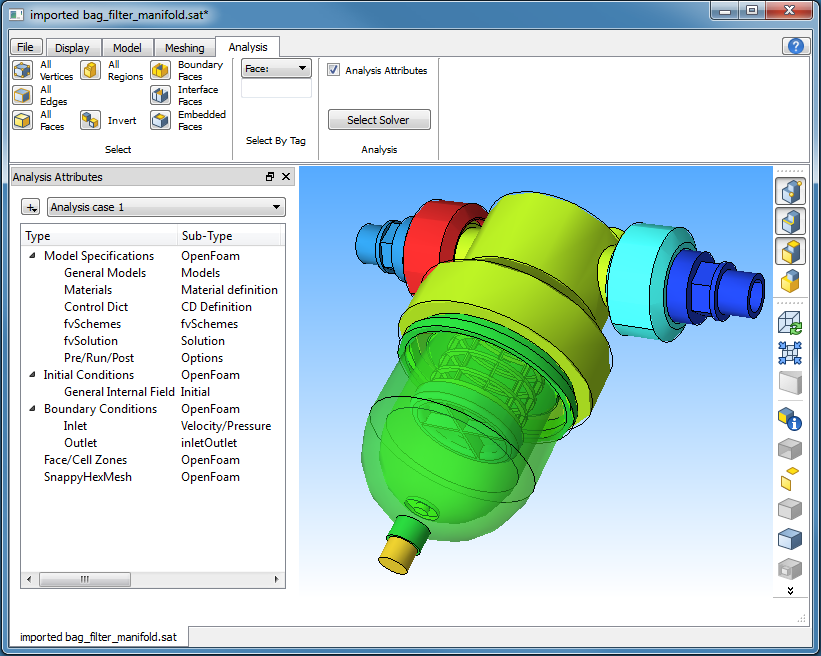Viewport: 821px width, 656px height.
Task: Collapse the Model Specifications tree node
Action: click(x=32, y=256)
